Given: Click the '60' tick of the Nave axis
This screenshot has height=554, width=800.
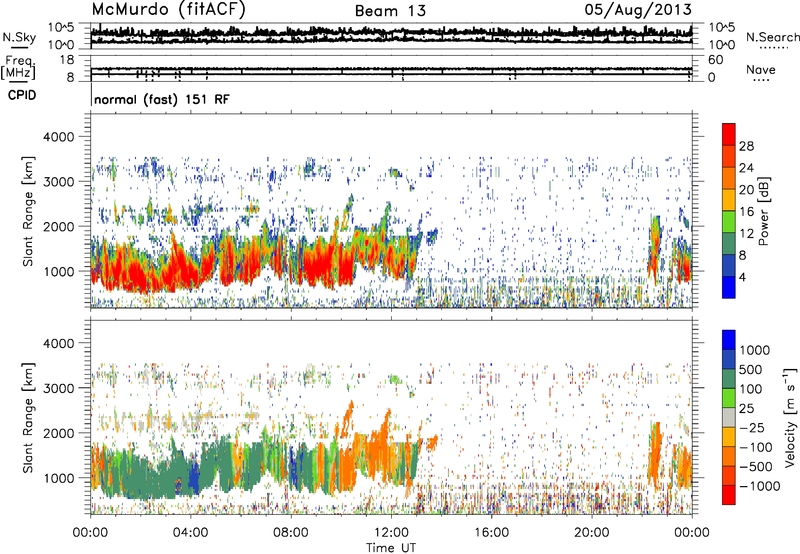Looking at the screenshot, I should click(x=715, y=60).
